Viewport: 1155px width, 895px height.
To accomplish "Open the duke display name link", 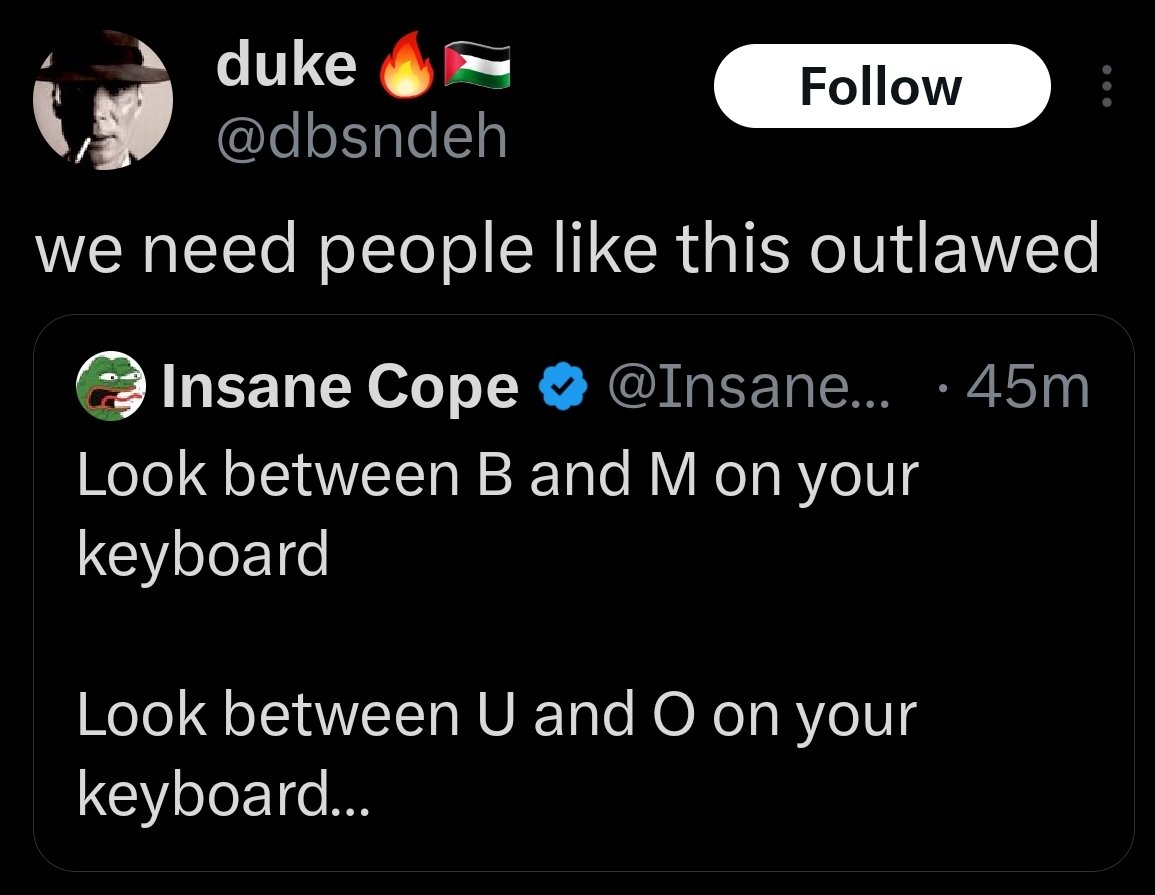I will coord(286,66).
